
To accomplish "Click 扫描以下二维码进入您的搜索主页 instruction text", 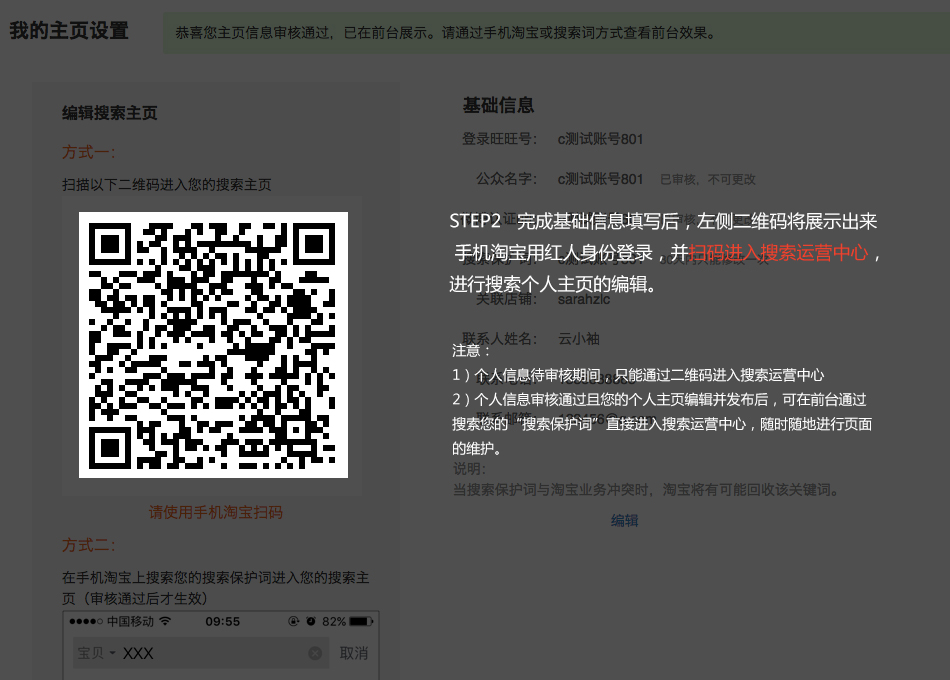I will pos(167,184).
